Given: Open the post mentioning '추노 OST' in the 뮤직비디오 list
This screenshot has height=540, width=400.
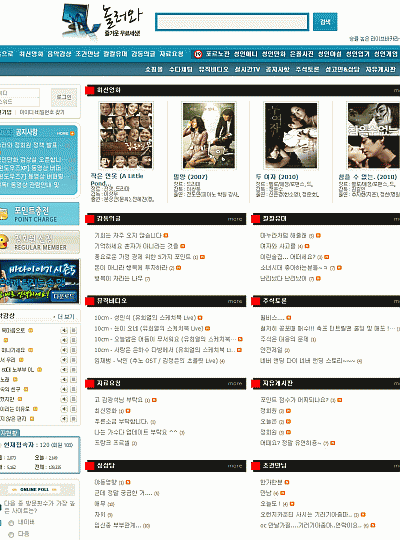Looking at the screenshot, I should pos(156,361).
